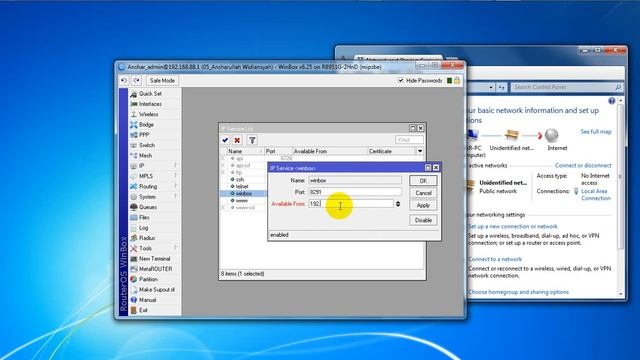Image resolution: width=640 pixels, height=360 pixels.
Task: Click Disable in IP Service dialog
Action: point(423,220)
